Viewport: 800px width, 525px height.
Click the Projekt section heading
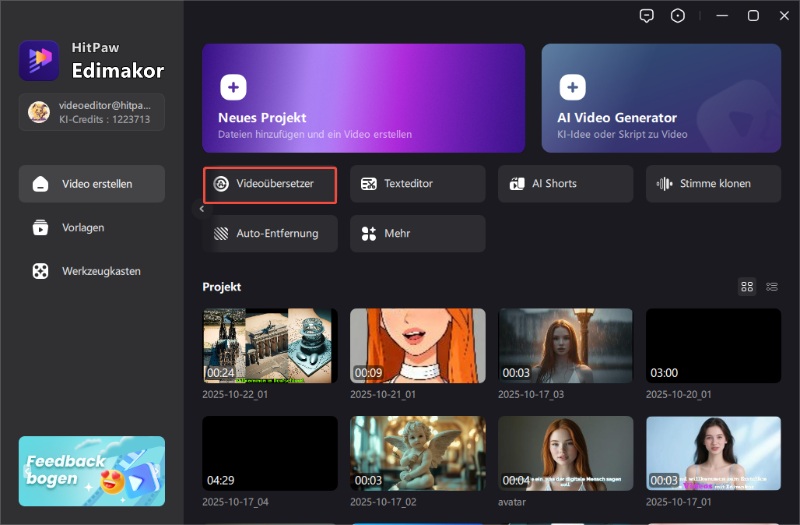(x=221, y=287)
